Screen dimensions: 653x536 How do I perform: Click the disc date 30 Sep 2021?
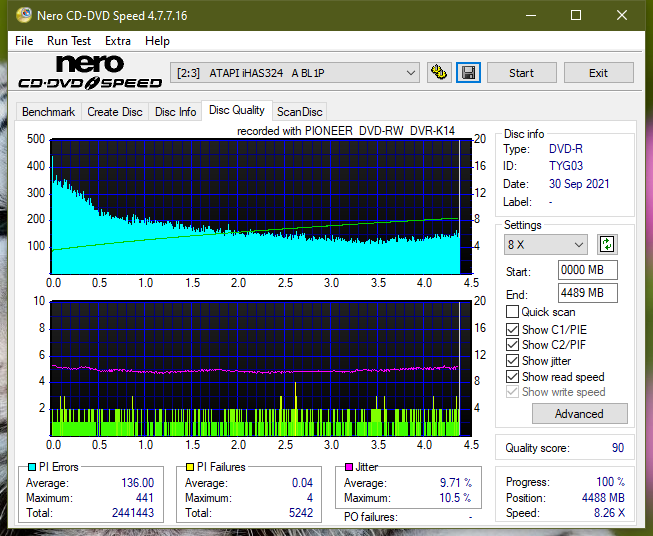pos(579,184)
